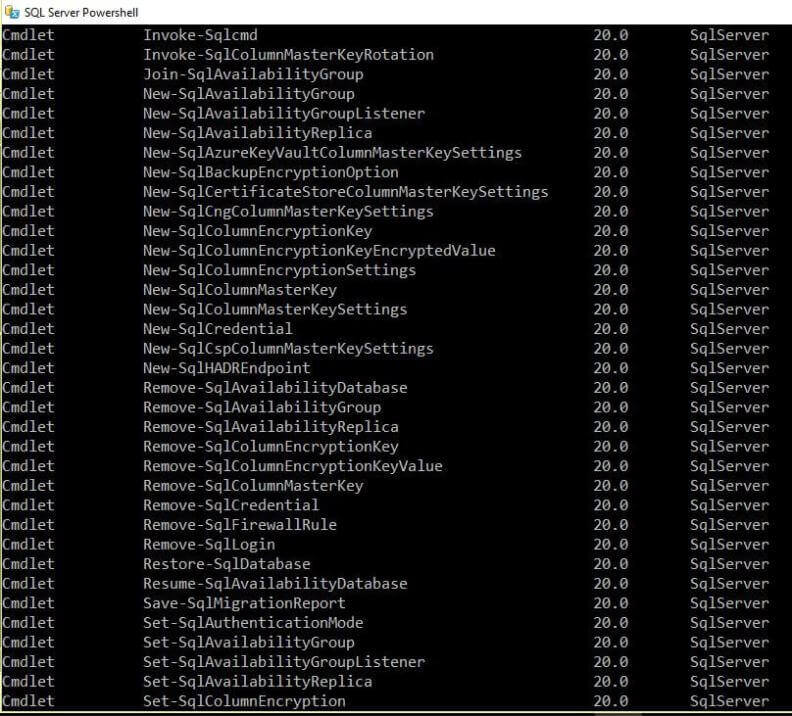Click Resume-SqlAvailabilityDatabase text
The width and height of the screenshot is (792, 716).
coord(275,584)
